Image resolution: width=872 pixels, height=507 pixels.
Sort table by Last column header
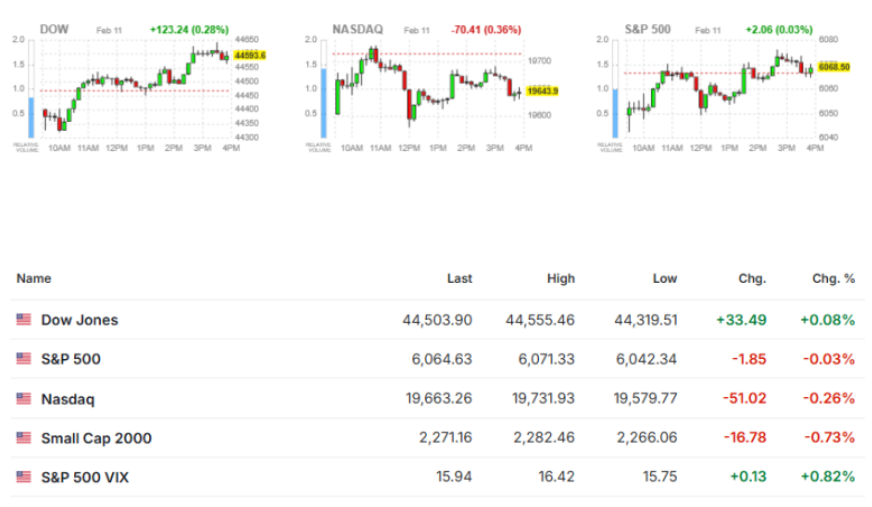(x=459, y=279)
